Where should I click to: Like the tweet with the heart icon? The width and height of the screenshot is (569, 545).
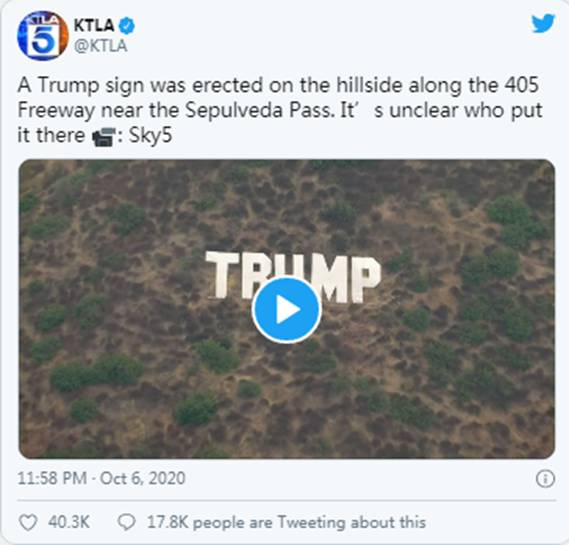tap(28, 523)
